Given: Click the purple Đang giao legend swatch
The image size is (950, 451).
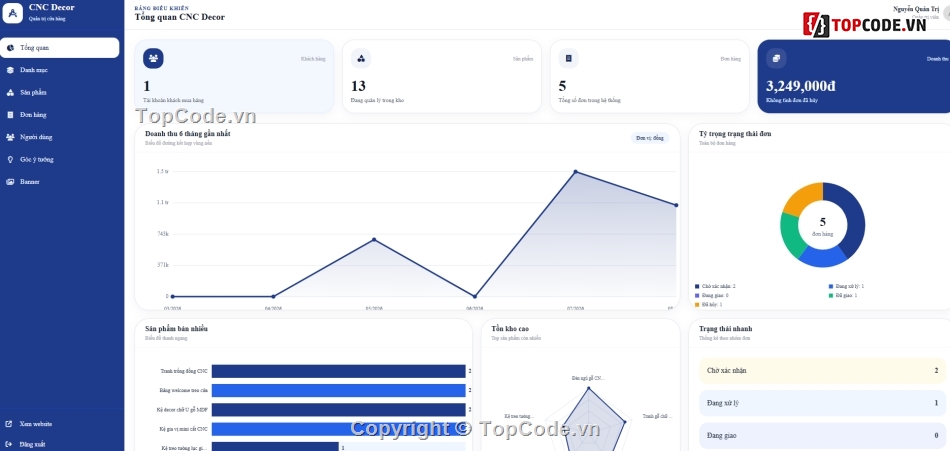Looking at the screenshot, I should (x=697, y=295).
